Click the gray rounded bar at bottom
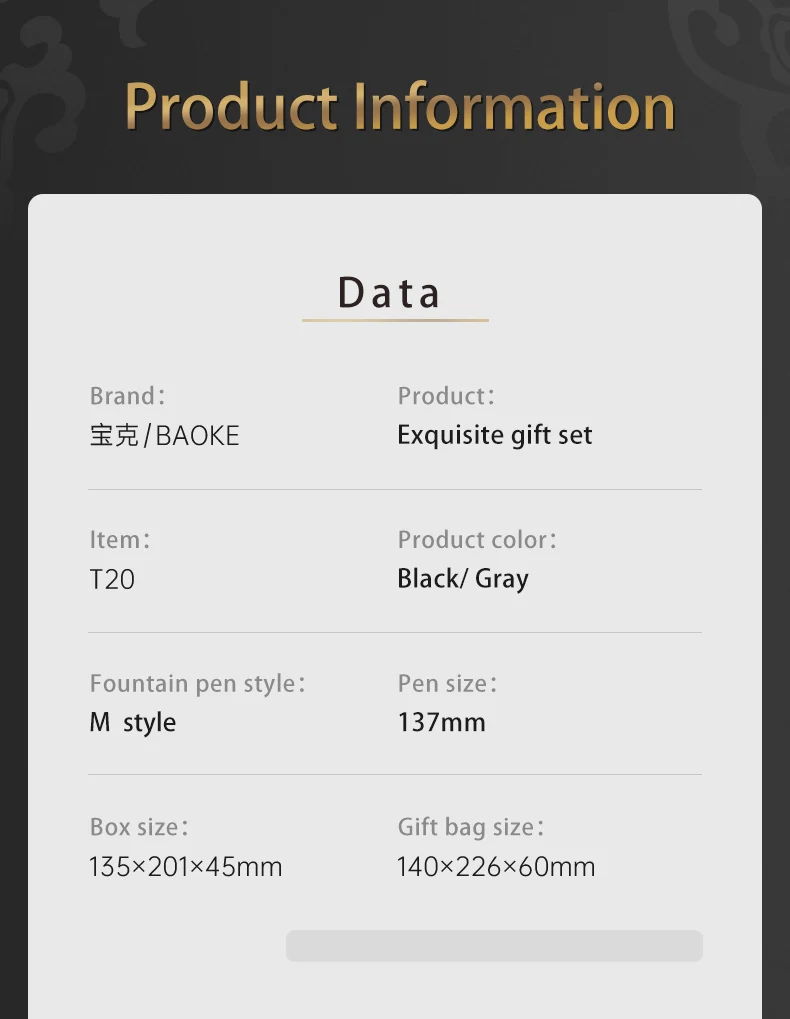790x1019 pixels. (494, 946)
